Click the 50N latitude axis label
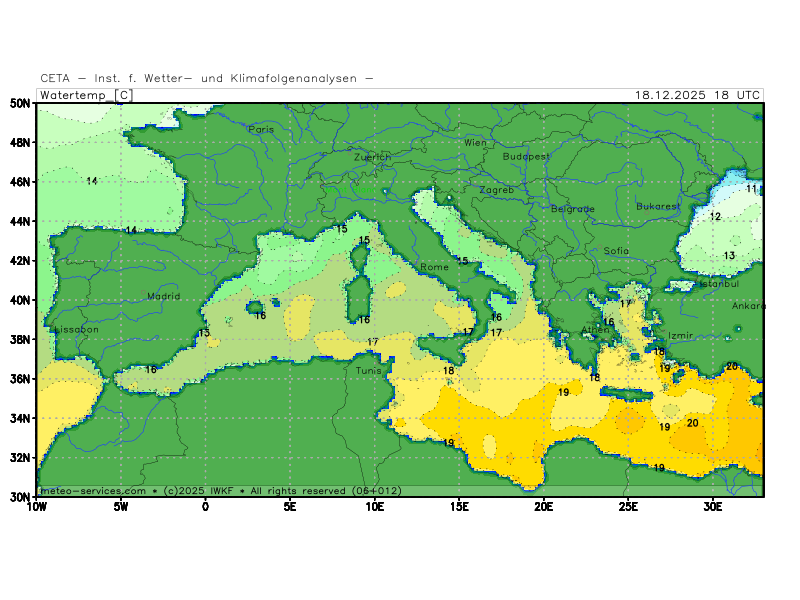This screenshot has width=800, height=600. tap(19, 103)
